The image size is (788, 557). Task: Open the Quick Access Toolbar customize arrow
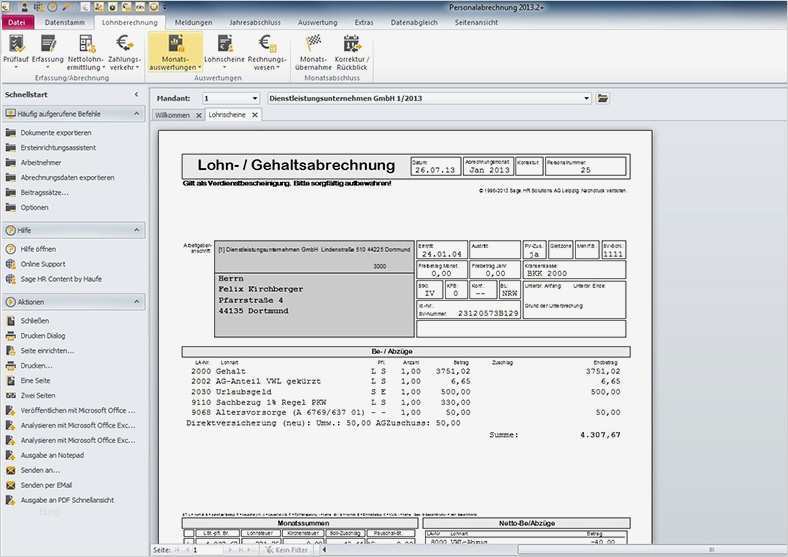tap(164, 7)
